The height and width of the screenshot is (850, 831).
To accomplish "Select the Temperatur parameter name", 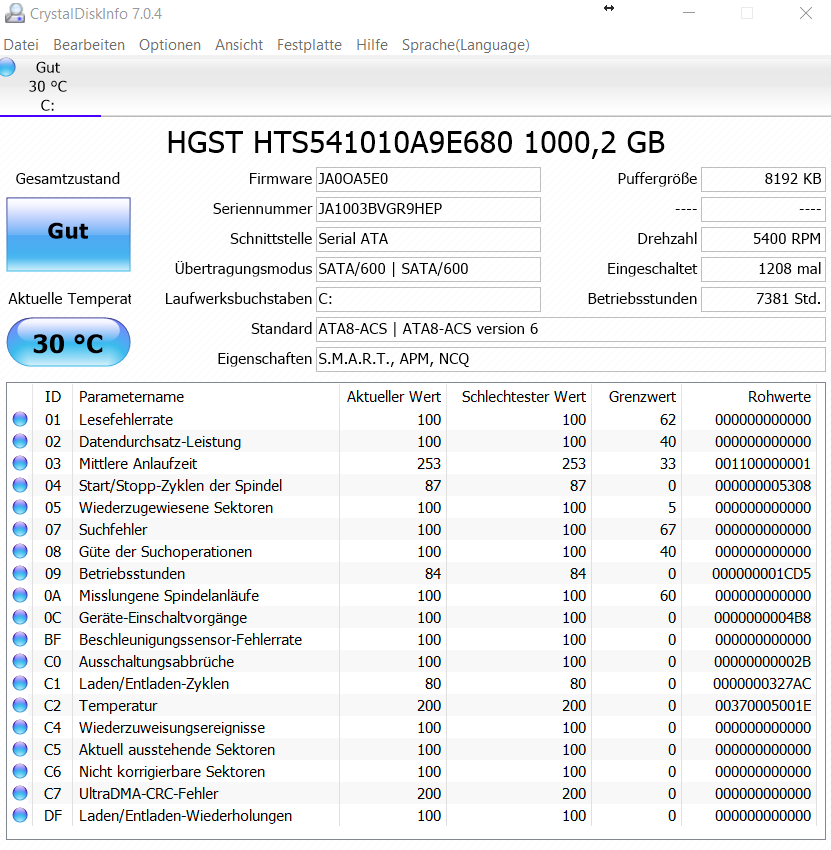I will tap(118, 706).
